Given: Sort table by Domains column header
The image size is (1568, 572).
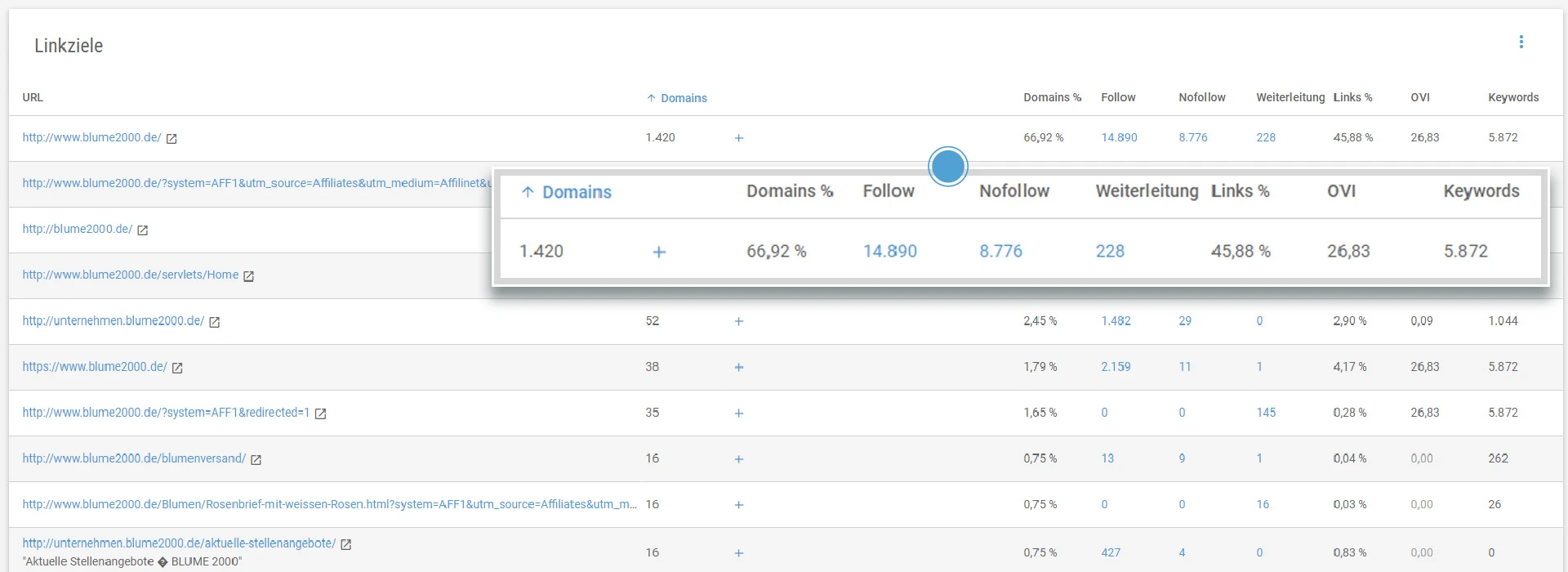Looking at the screenshot, I should click(x=684, y=98).
